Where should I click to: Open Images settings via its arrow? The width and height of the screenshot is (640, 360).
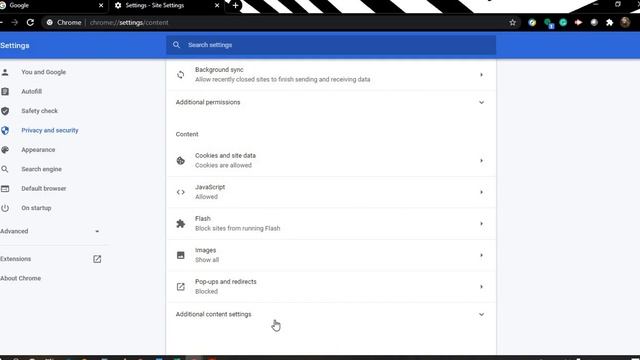pos(482,255)
